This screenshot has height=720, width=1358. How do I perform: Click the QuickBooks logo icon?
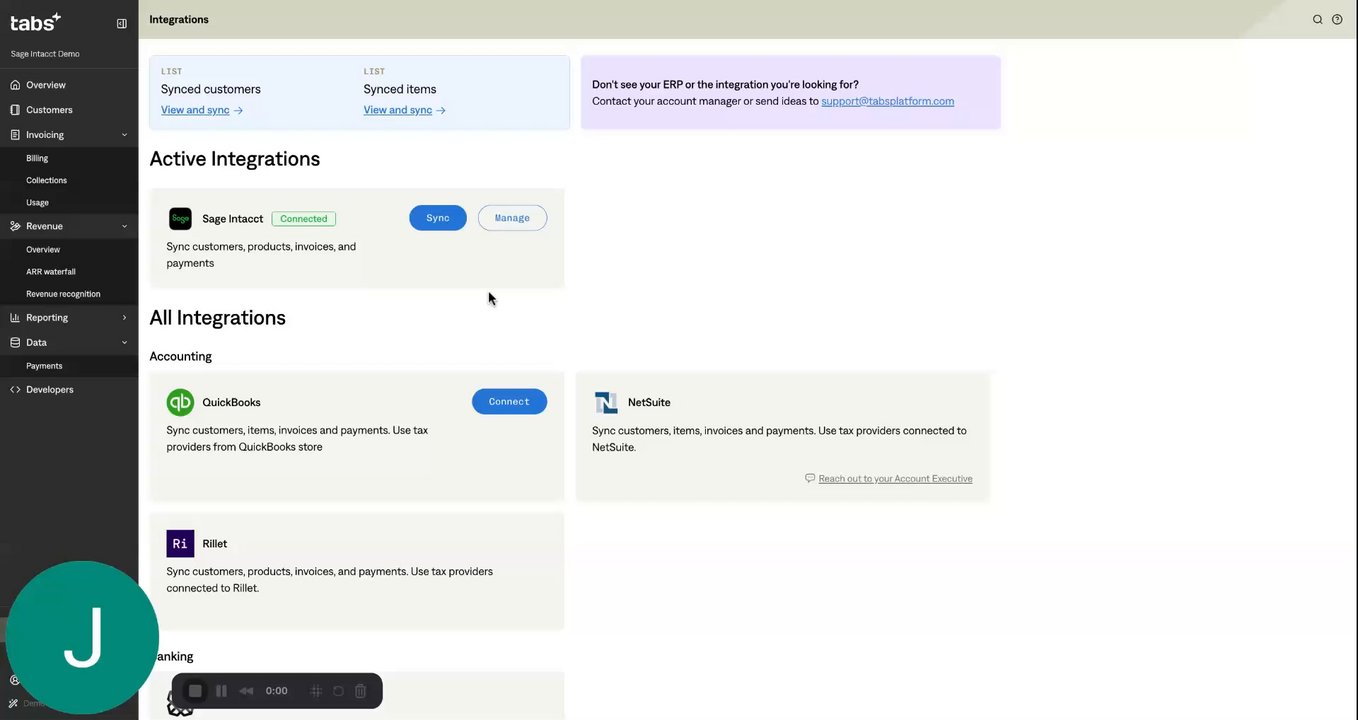click(180, 402)
